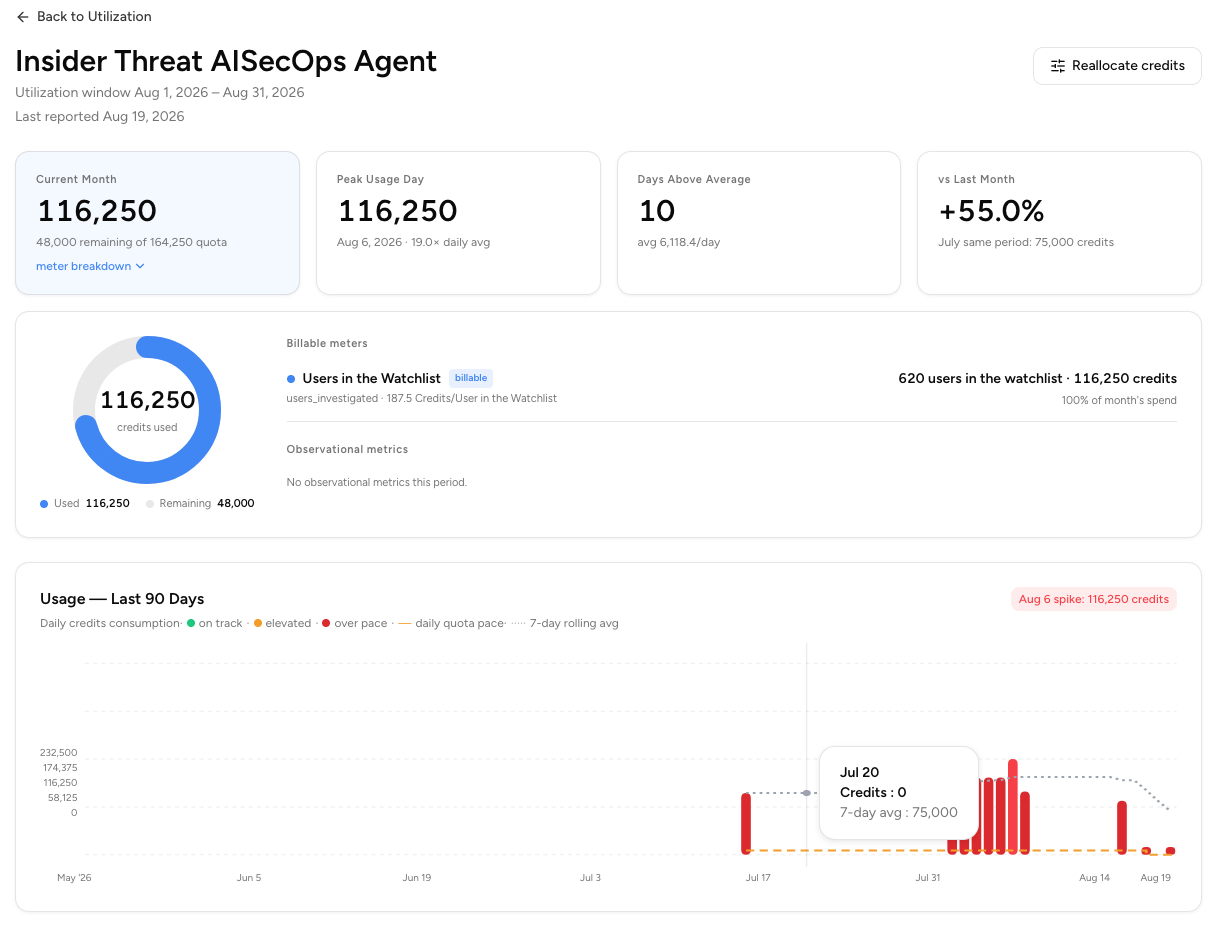
Task: Select the Peak Usage Day card
Action: click(x=458, y=223)
